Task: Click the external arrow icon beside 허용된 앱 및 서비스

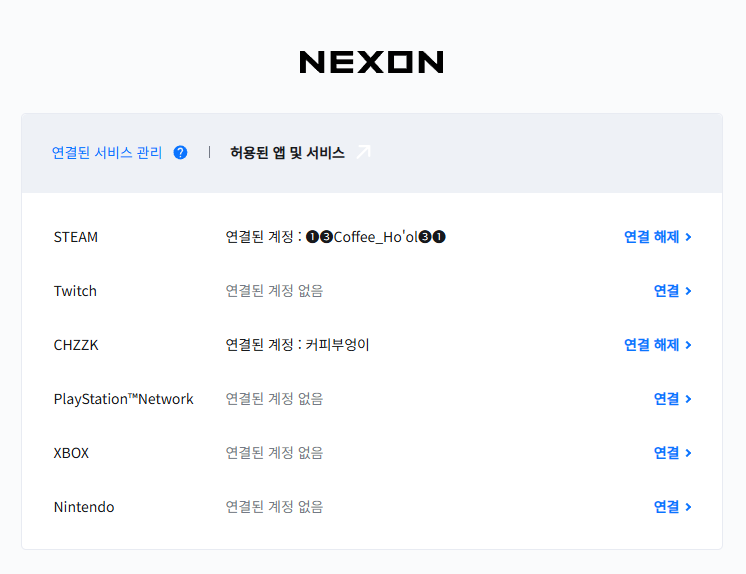Action: pyautogui.click(x=363, y=152)
